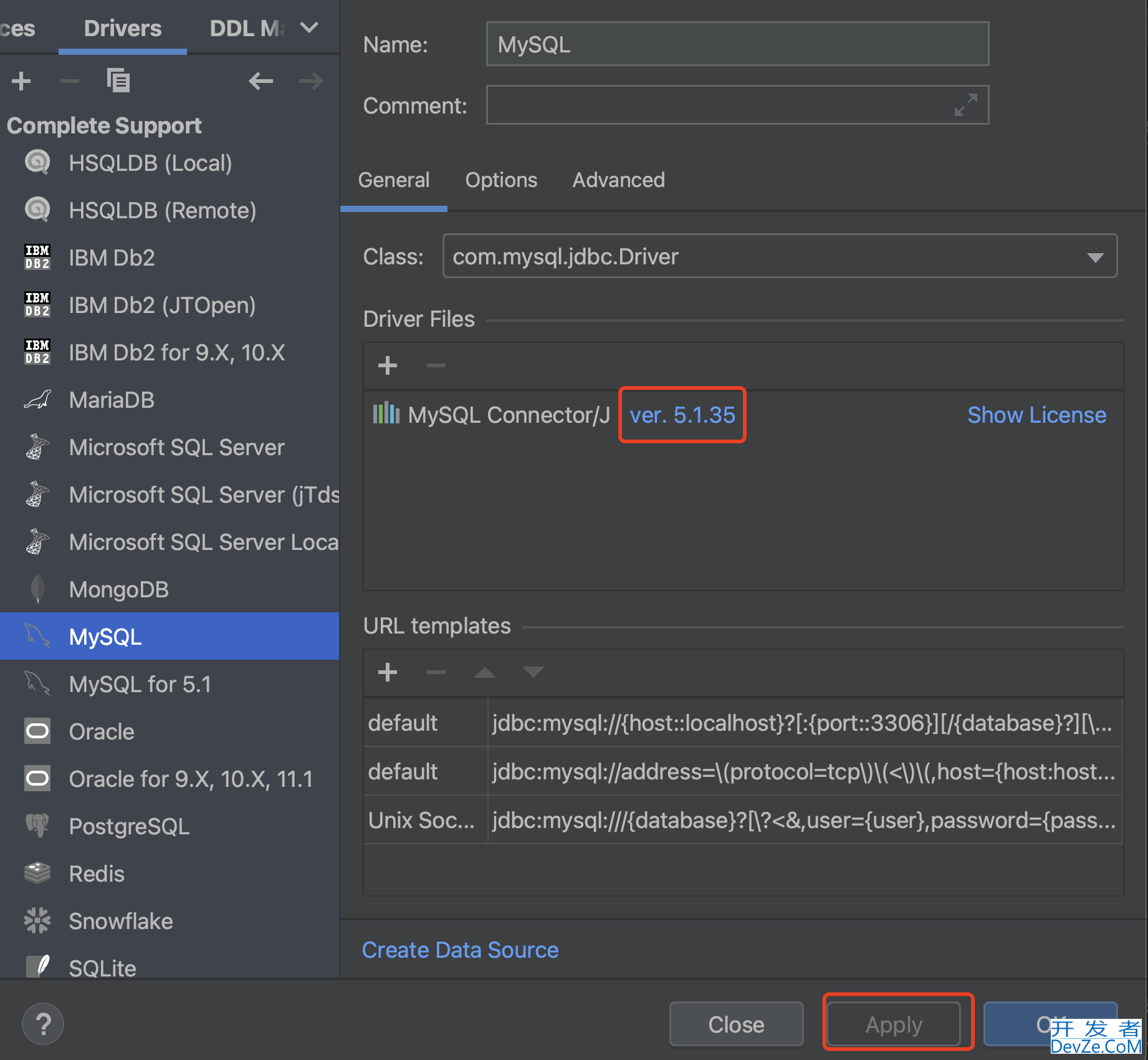The image size is (1148, 1060).
Task: Click the remove driver minus icon
Action: tap(69, 81)
